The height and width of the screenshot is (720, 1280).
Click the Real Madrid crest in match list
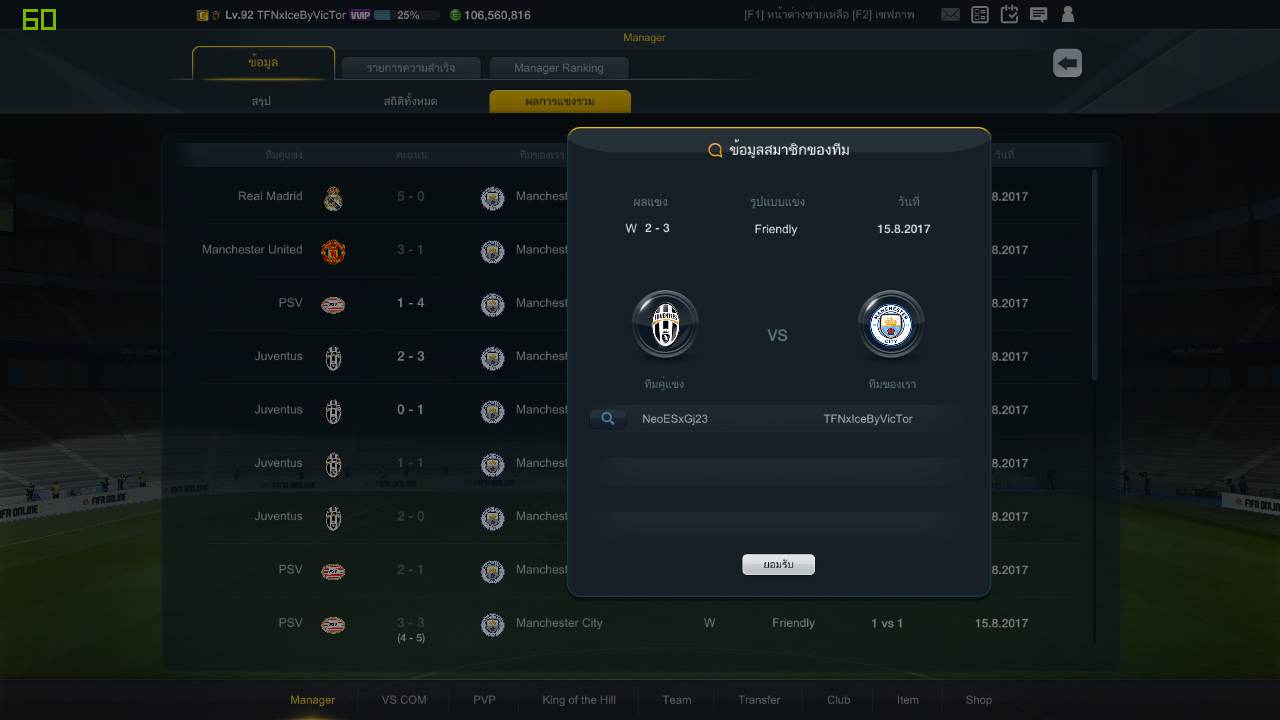click(x=333, y=198)
